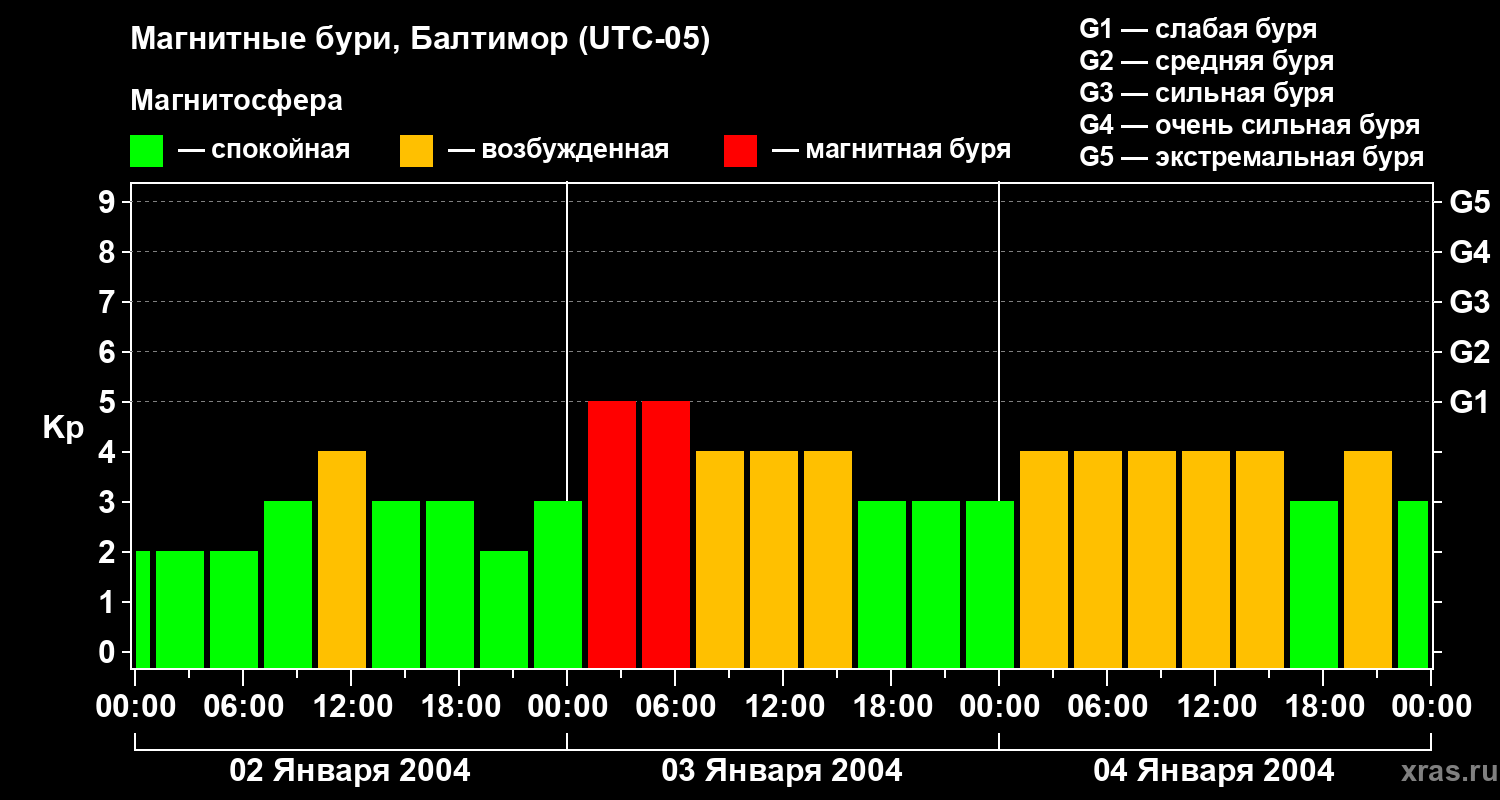This screenshot has width=1500, height=800.
Task: Click the "12:00" time label under 03 January
Action: click(782, 707)
